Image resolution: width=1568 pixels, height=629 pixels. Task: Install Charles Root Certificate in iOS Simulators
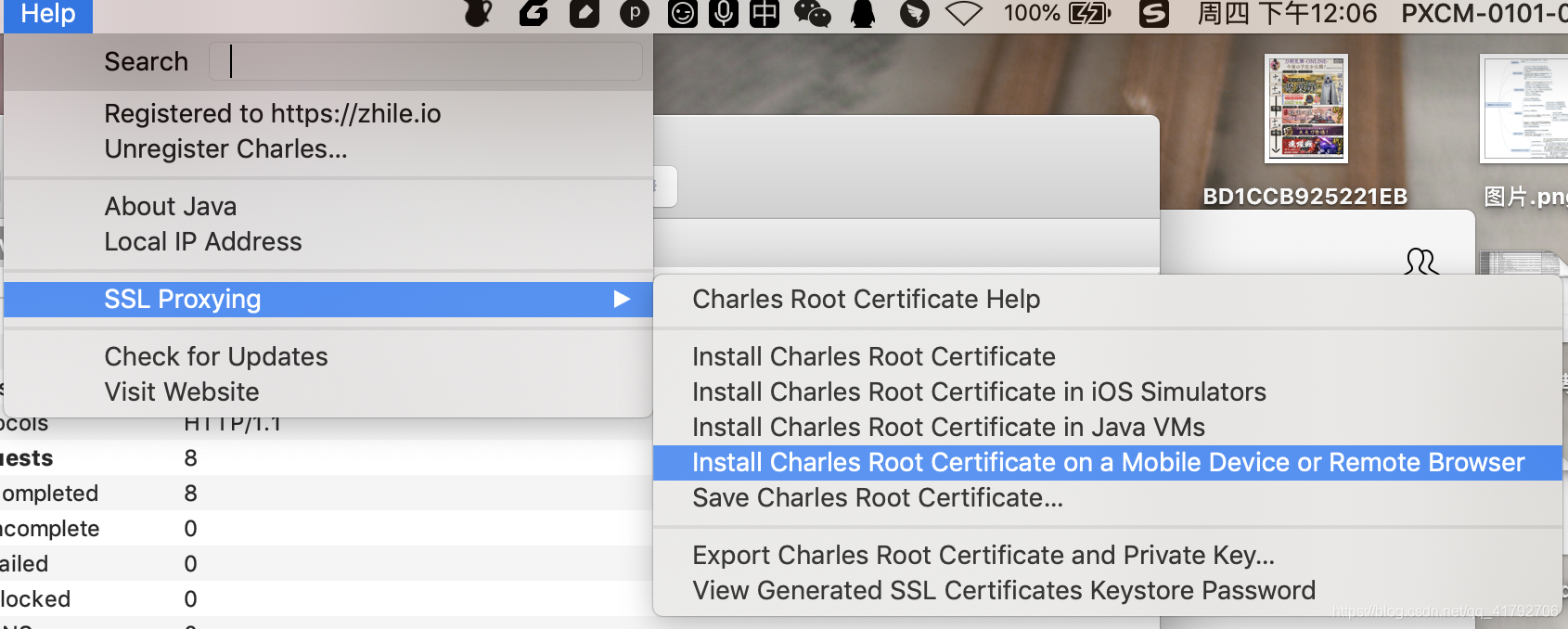click(979, 392)
